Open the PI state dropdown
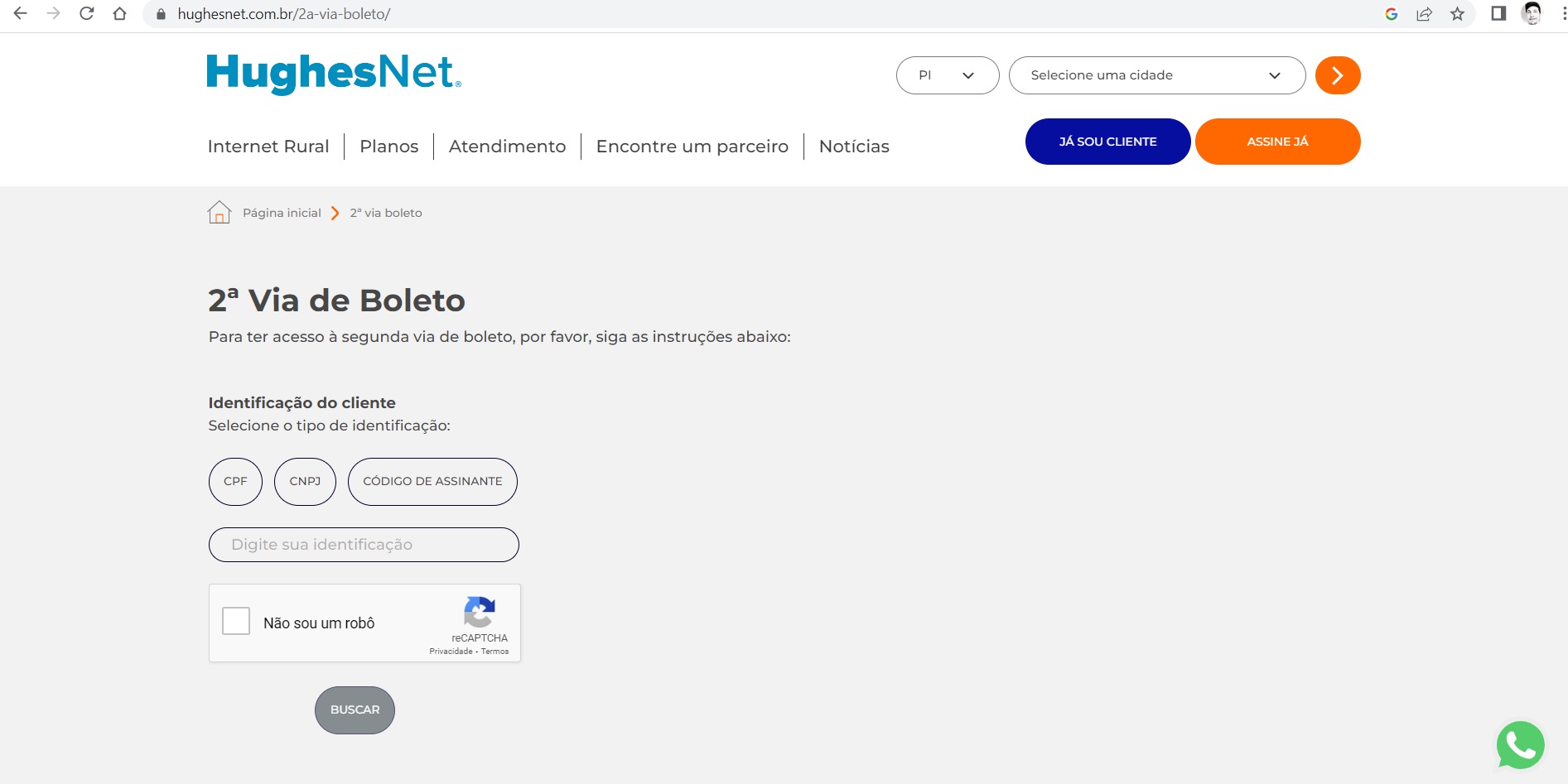 coord(948,75)
